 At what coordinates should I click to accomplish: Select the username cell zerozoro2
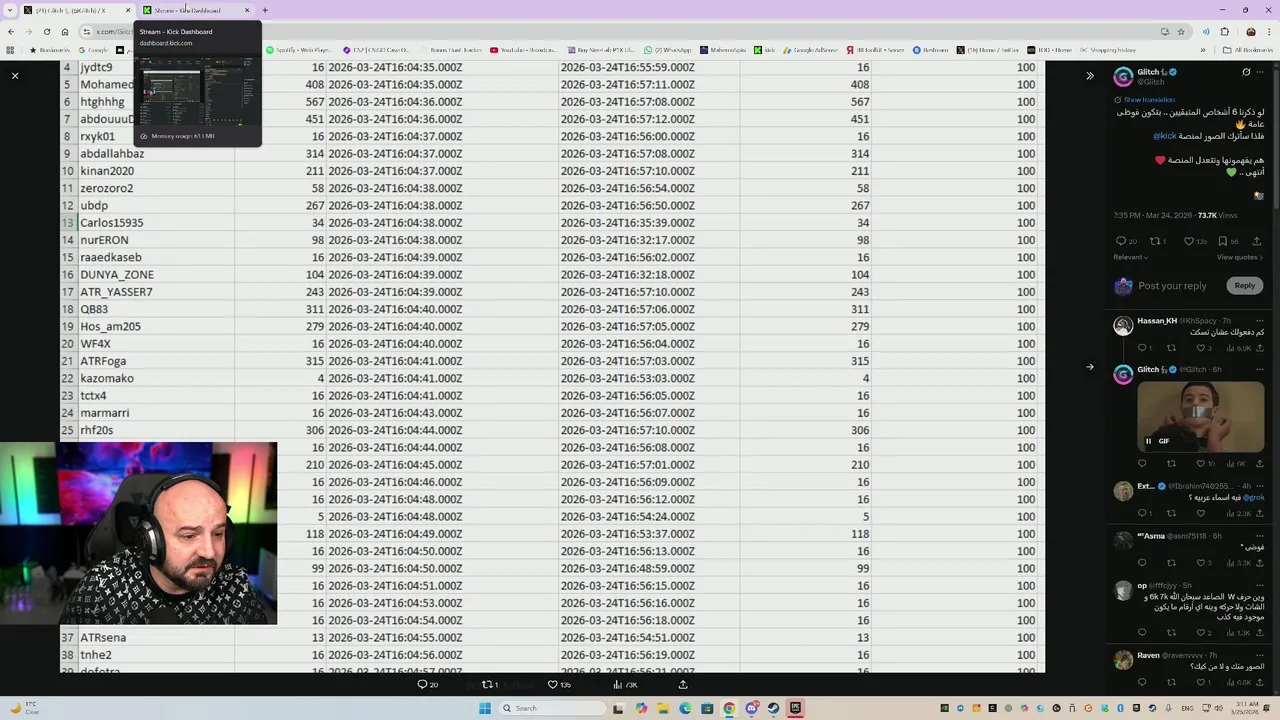point(156,188)
